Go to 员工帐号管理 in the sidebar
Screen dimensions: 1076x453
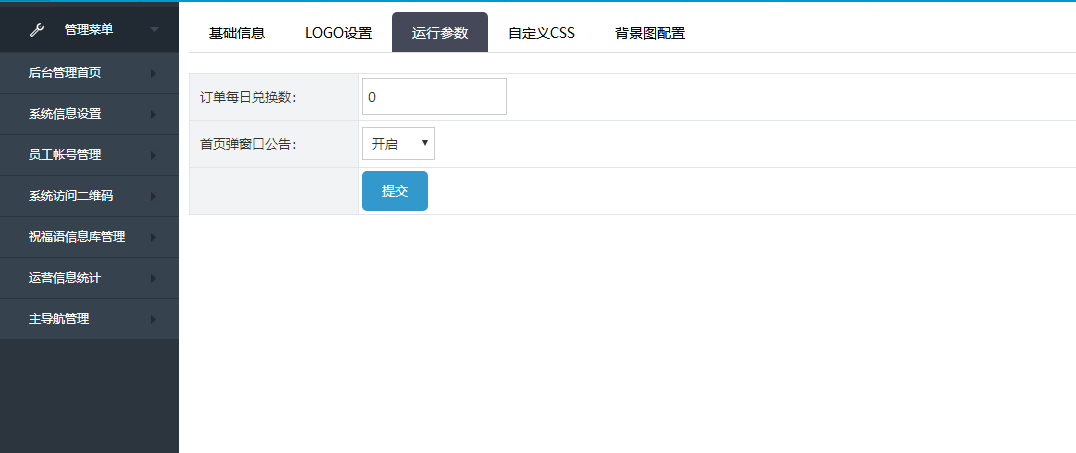89,155
